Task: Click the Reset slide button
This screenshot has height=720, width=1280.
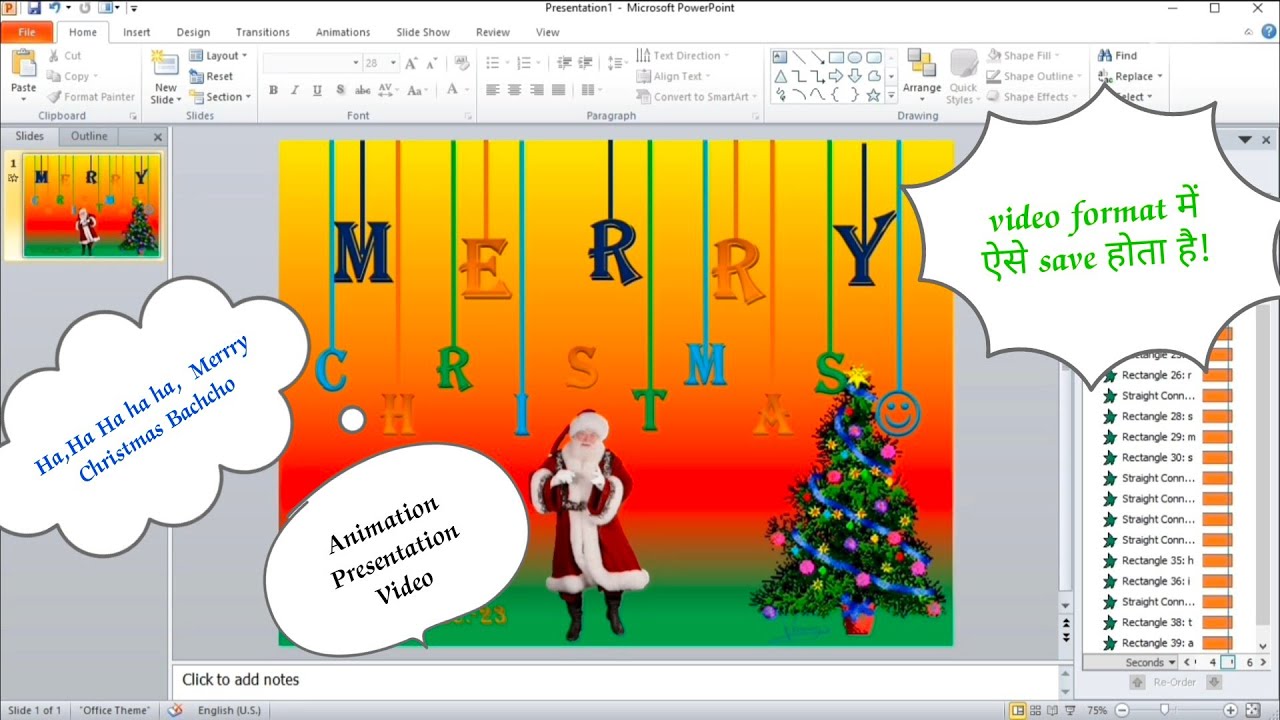Action: 211,76
